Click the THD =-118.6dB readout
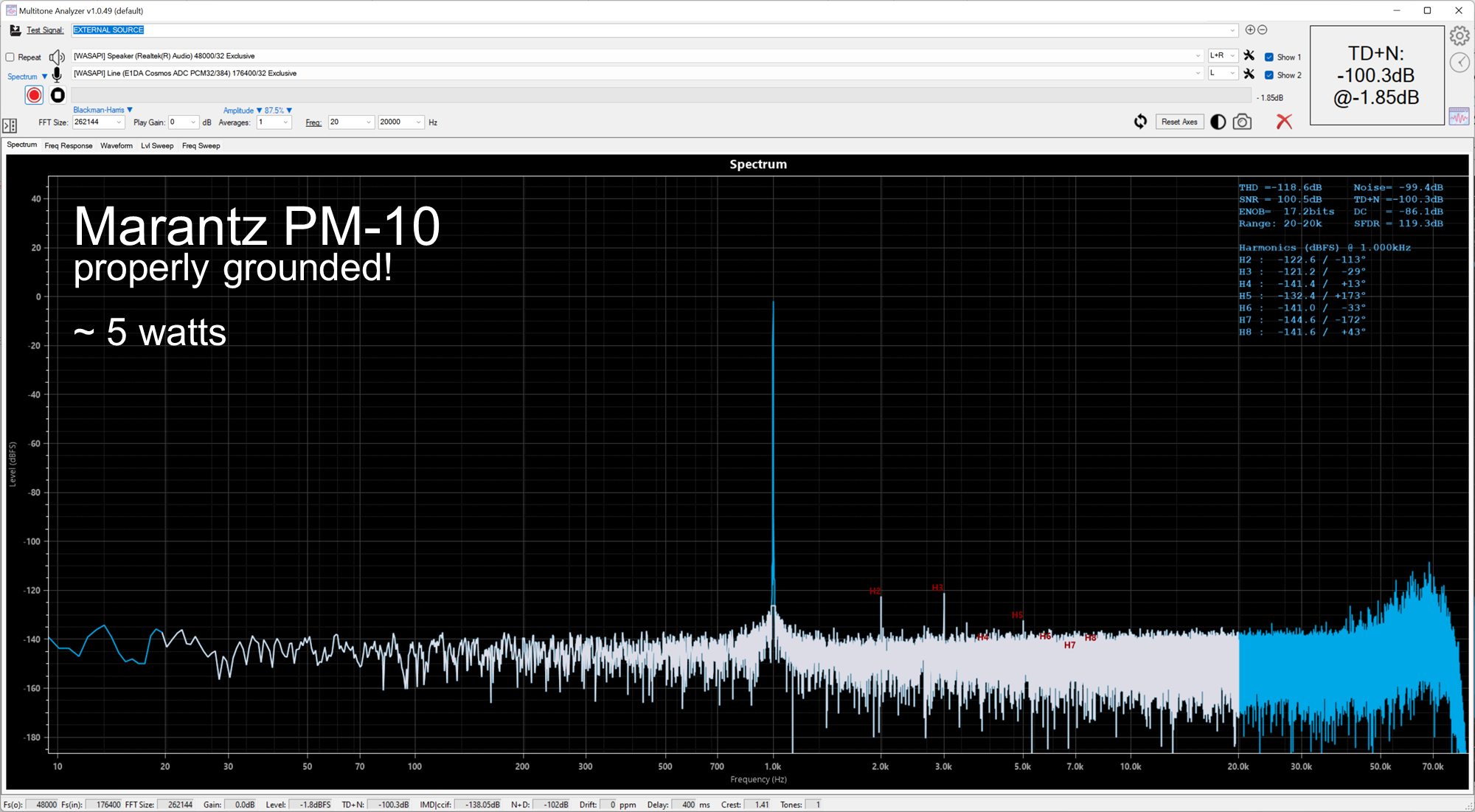Image resolution: width=1475 pixels, height=812 pixels. tap(1280, 187)
